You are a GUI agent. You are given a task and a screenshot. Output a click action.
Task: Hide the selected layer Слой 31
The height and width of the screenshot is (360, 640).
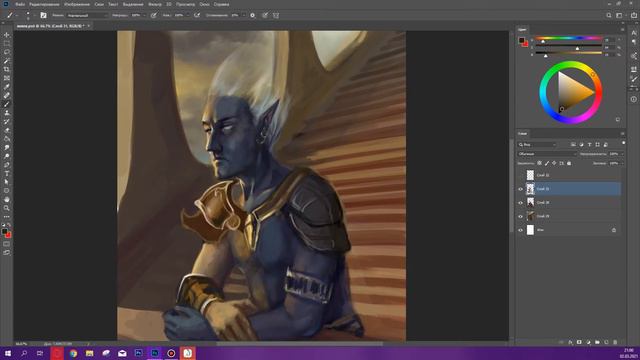pyautogui.click(x=520, y=189)
